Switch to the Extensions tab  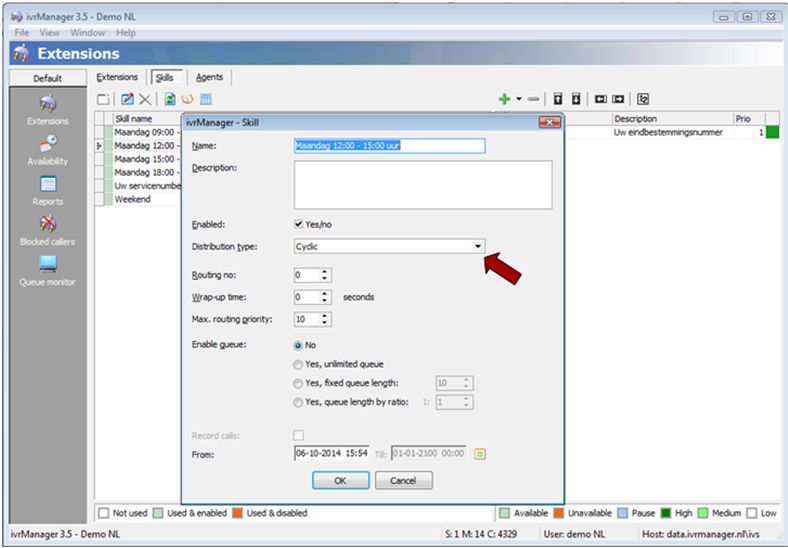[117, 77]
